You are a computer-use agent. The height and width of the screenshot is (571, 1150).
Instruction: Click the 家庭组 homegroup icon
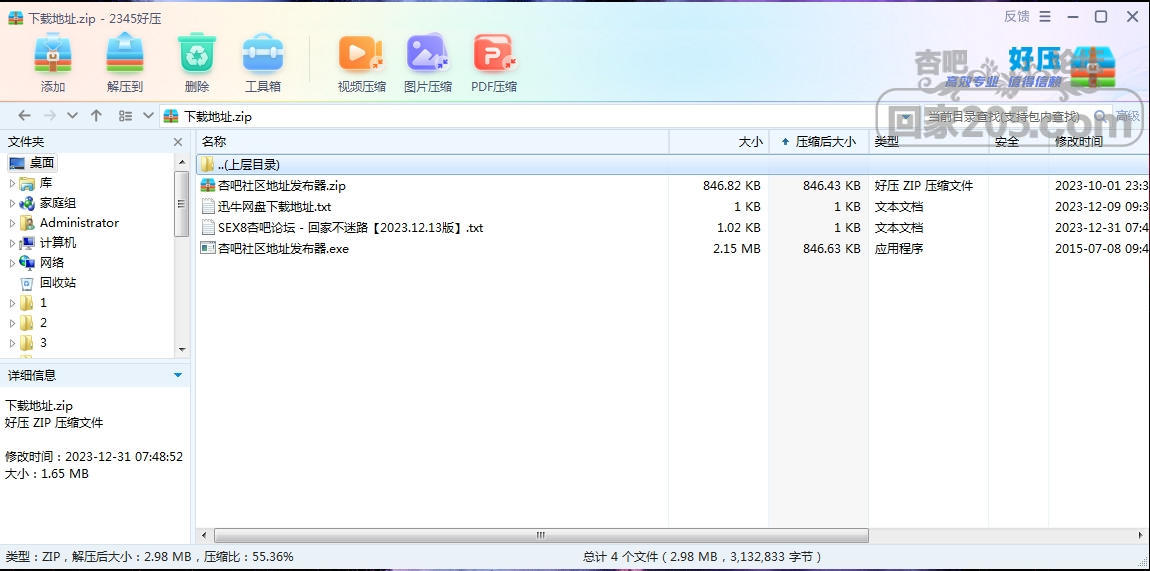click(27, 203)
